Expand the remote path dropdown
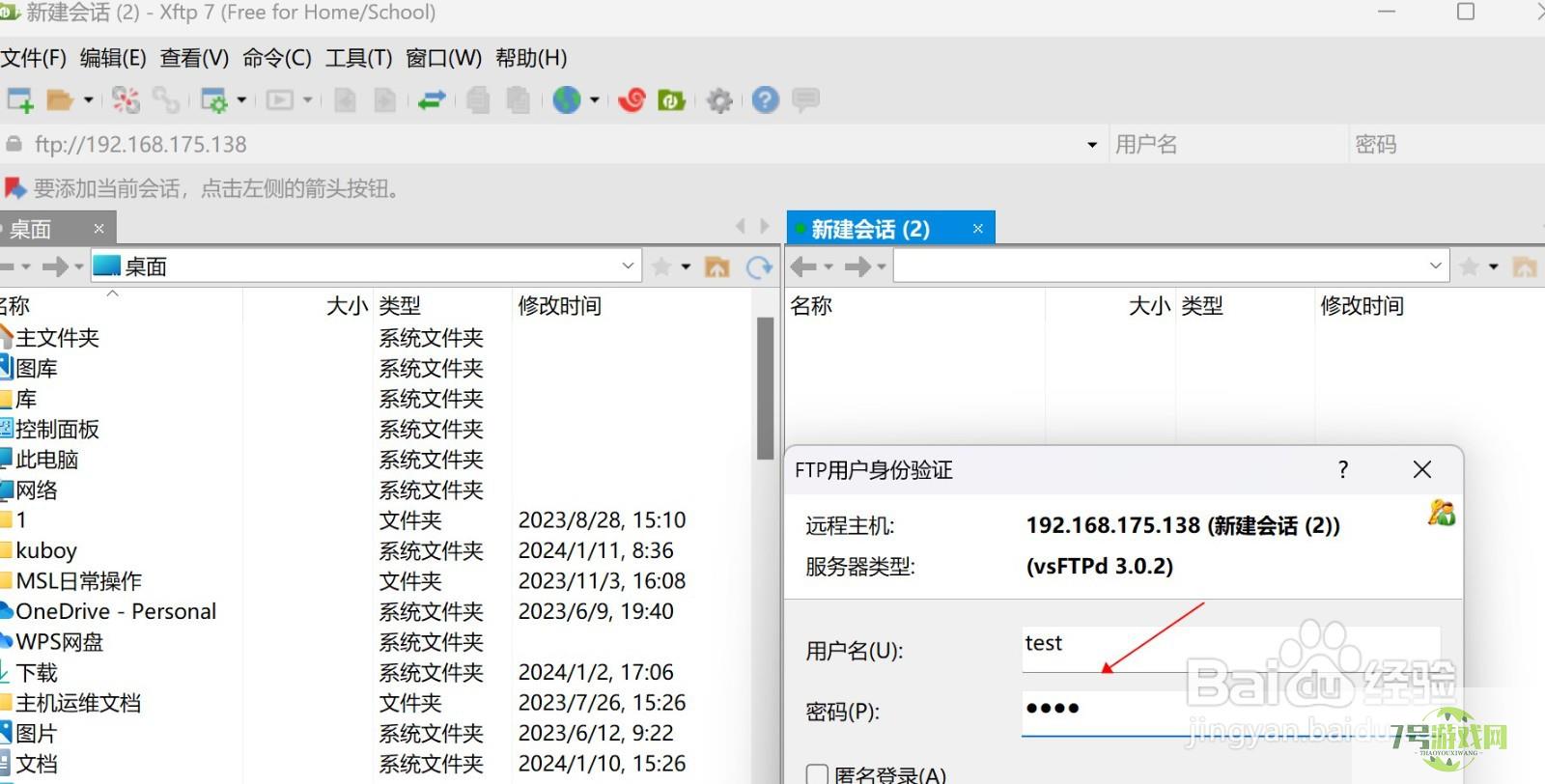 coord(1435,266)
